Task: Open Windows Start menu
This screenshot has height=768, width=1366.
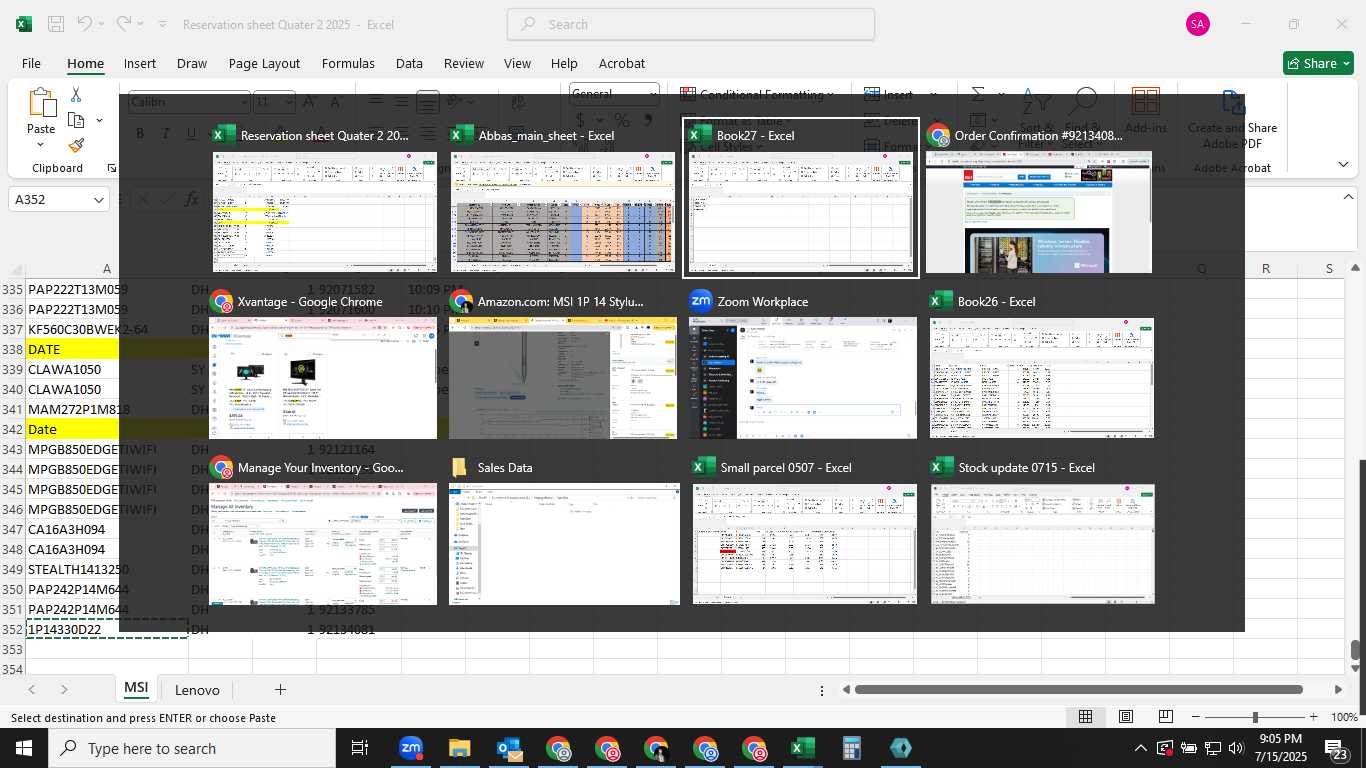Action: pyautogui.click(x=23, y=748)
